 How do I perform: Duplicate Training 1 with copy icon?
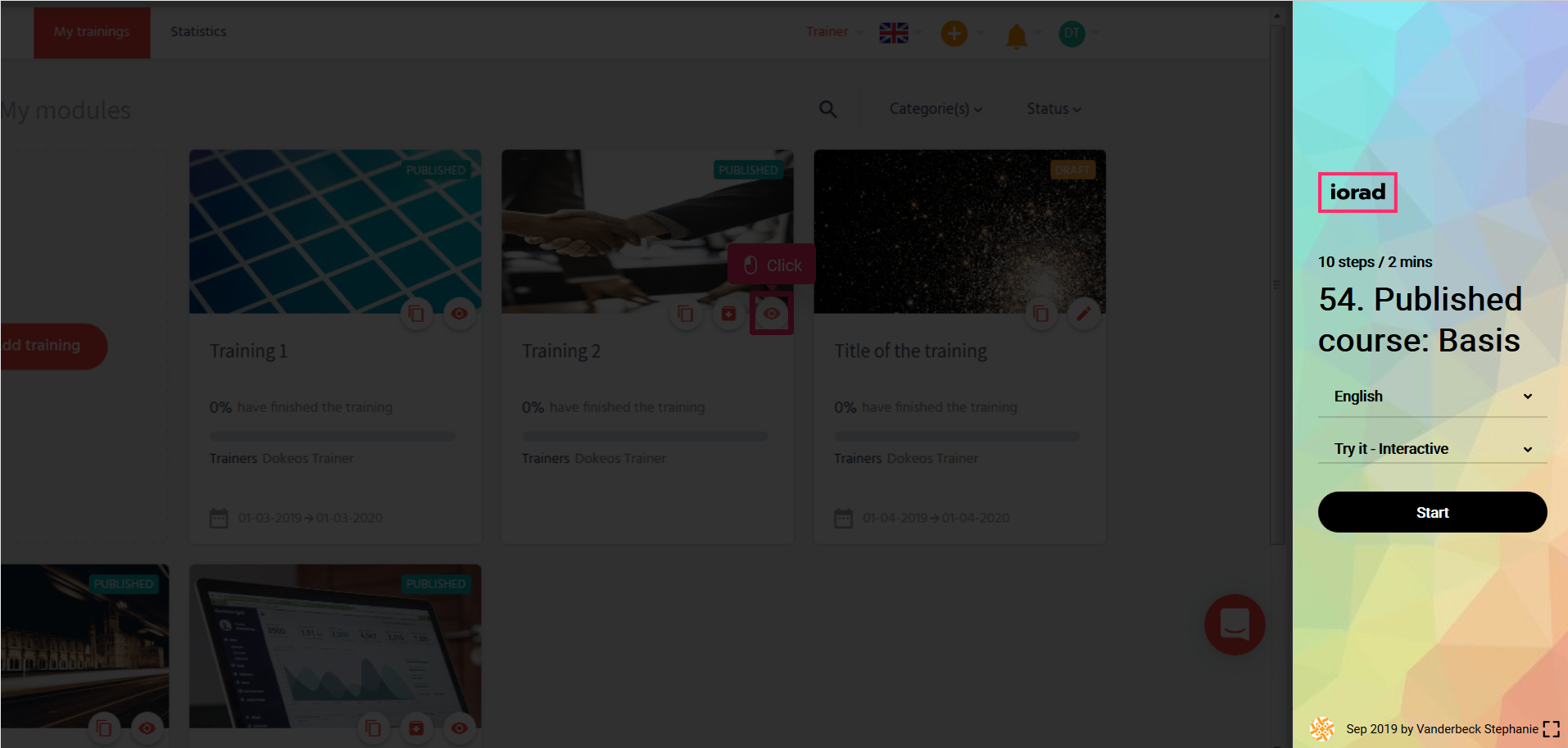coord(416,314)
